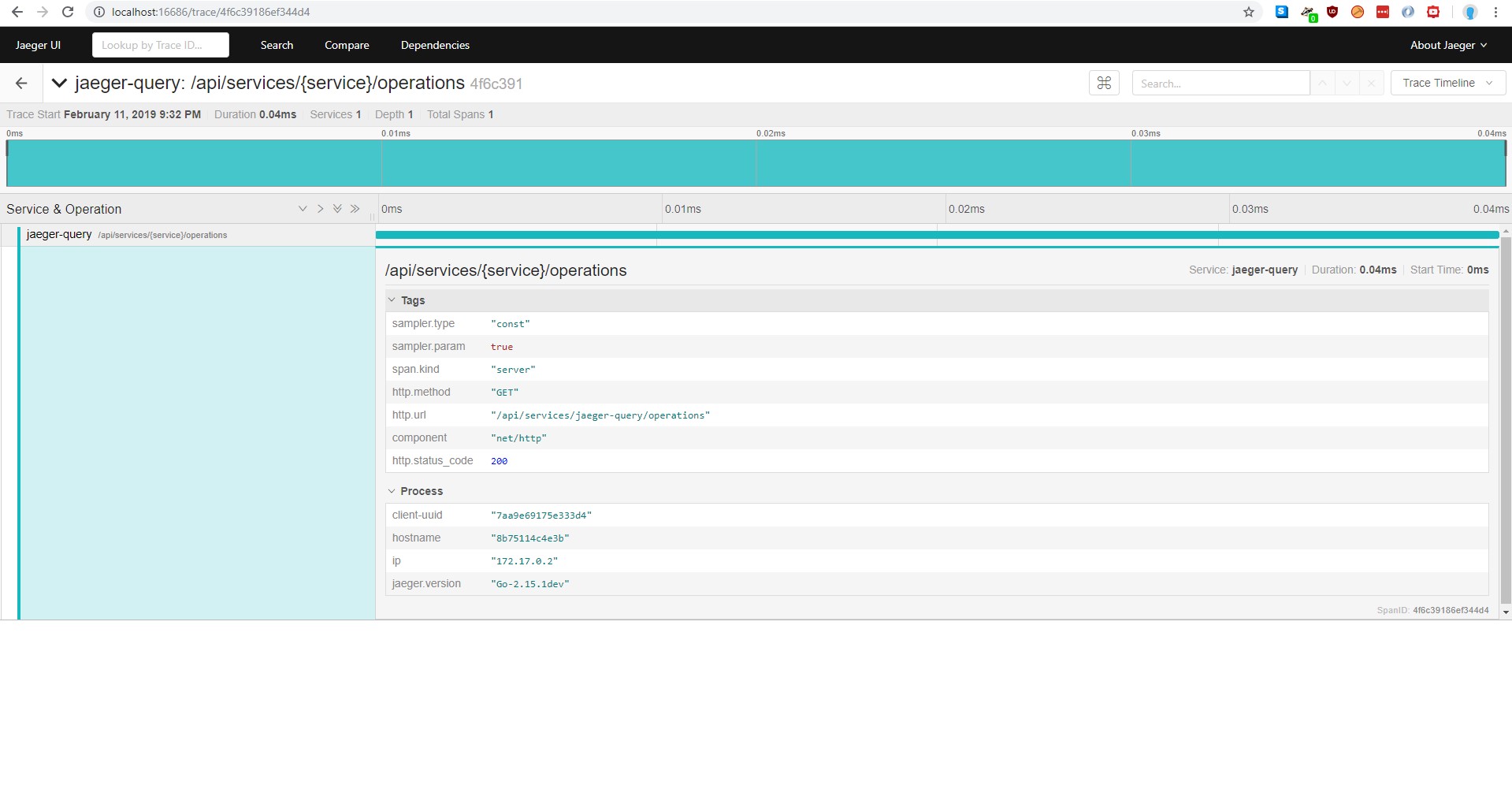Click the jaeger-query span bar in timeline
Image resolution: width=1512 pixels, height=789 pixels.
pos(937,235)
